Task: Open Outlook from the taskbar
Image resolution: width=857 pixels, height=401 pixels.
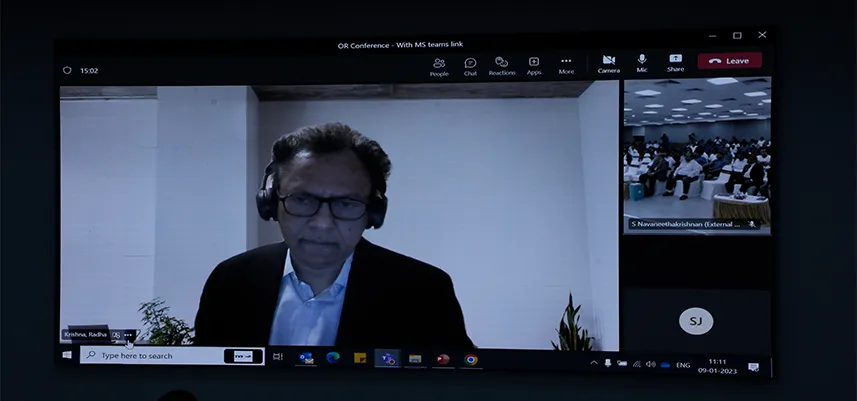Action: (306, 358)
